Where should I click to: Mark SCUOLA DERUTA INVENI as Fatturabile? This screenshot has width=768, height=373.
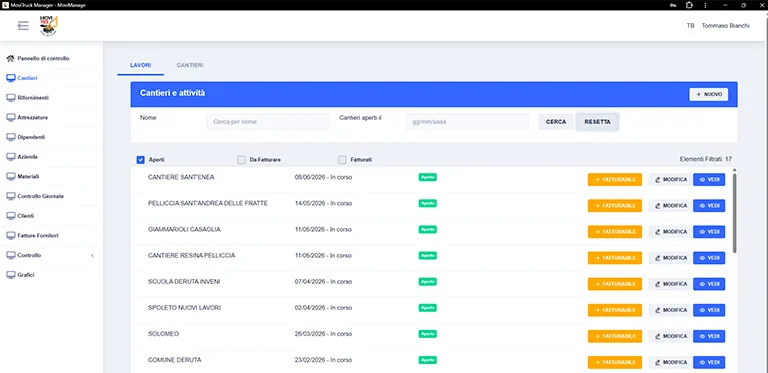(x=615, y=284)
